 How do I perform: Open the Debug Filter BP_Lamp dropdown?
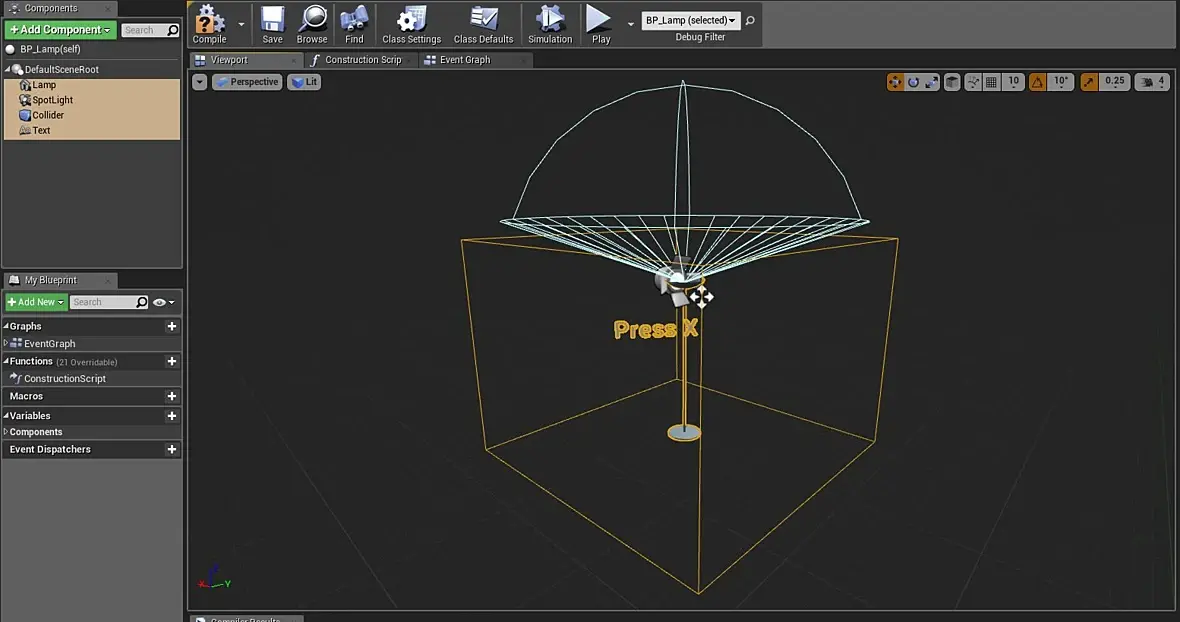tap(690, 20)
